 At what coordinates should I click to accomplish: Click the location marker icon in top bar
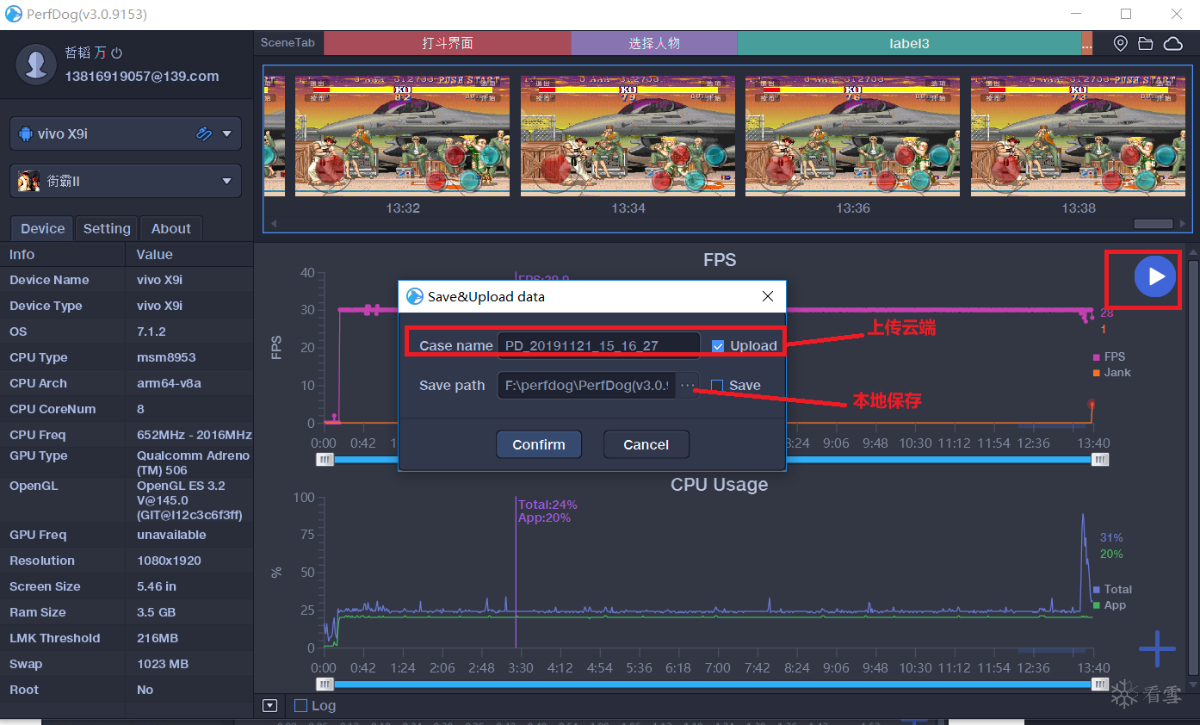[1120, 44]
